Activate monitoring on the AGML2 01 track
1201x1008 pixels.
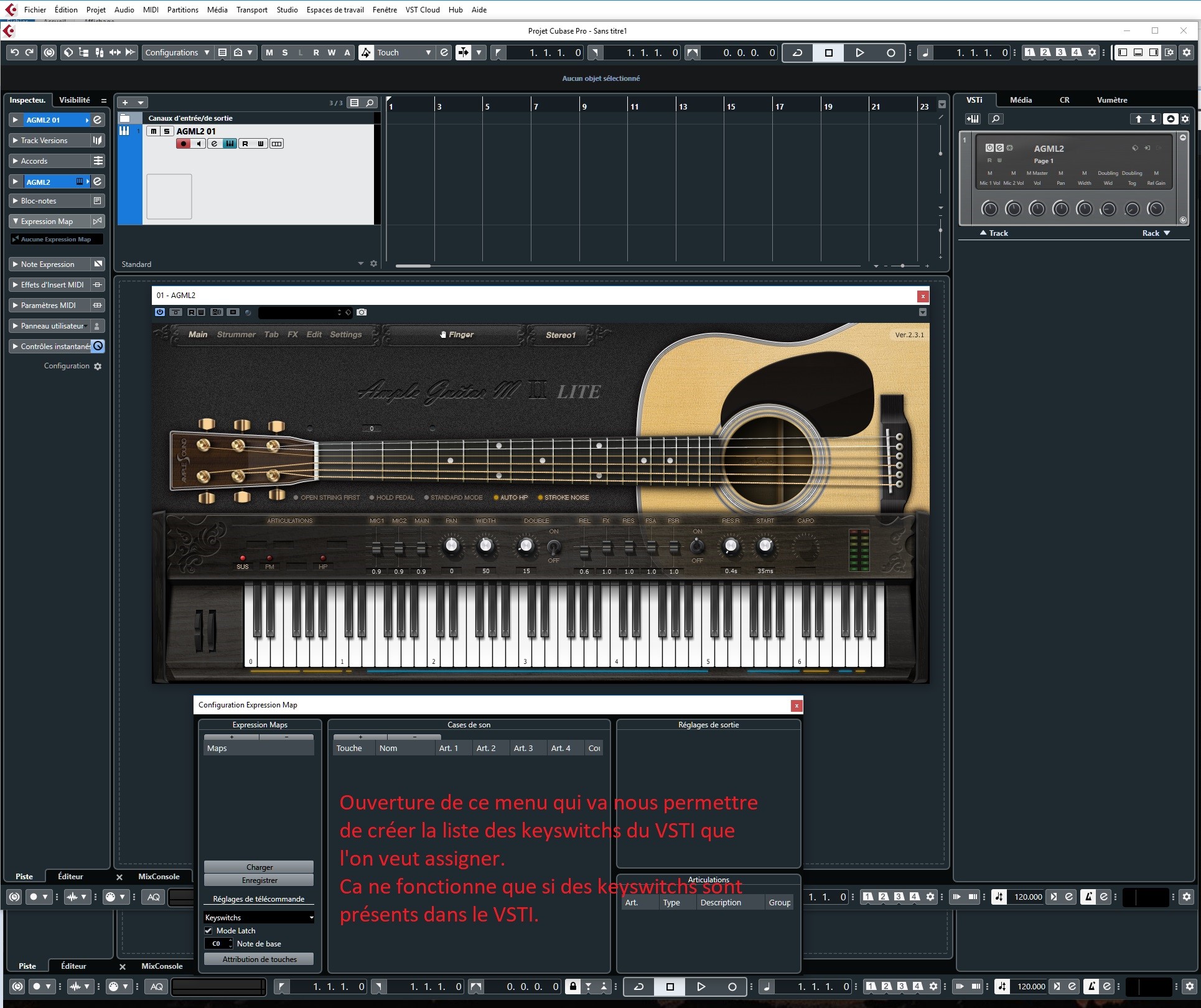[199, 143]
